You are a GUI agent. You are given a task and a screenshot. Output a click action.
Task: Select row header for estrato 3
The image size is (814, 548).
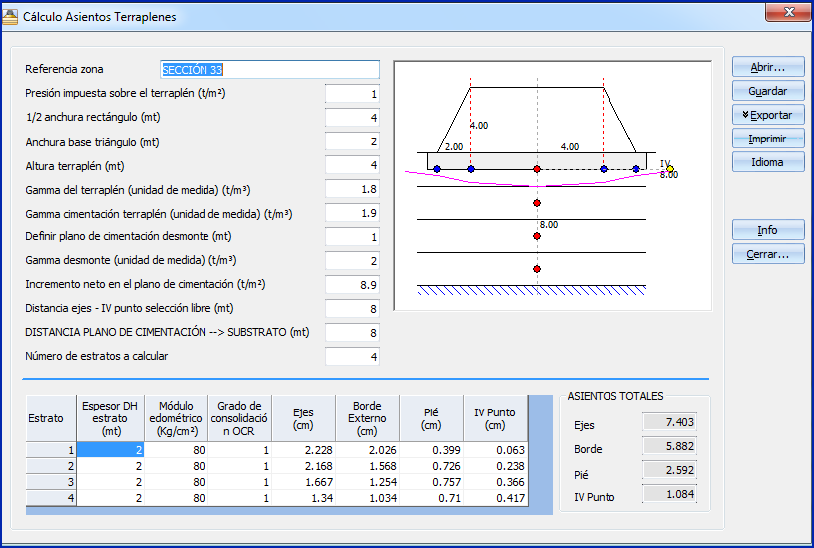51,482
